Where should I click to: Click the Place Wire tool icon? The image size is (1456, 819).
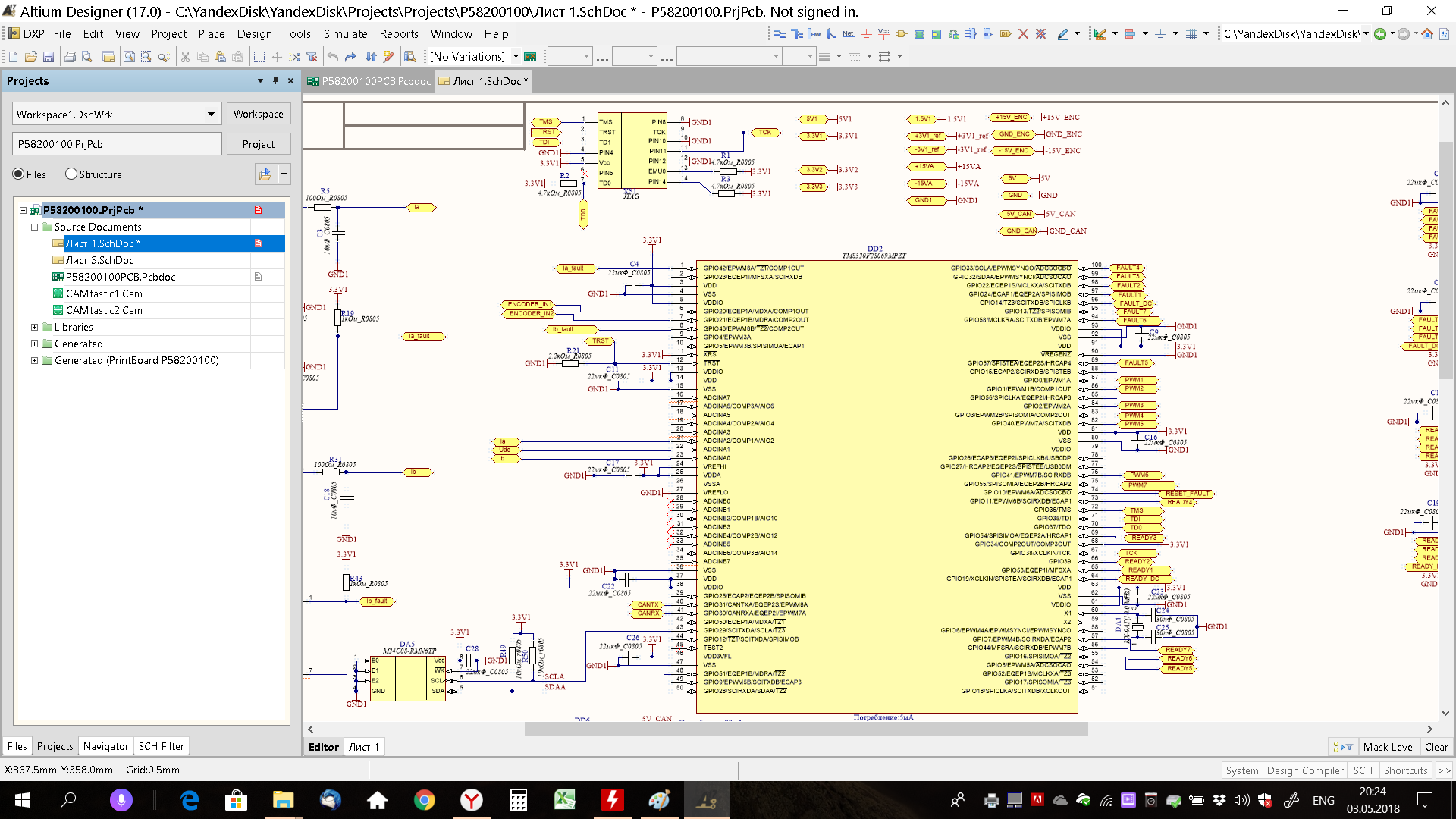pos(779,34)
